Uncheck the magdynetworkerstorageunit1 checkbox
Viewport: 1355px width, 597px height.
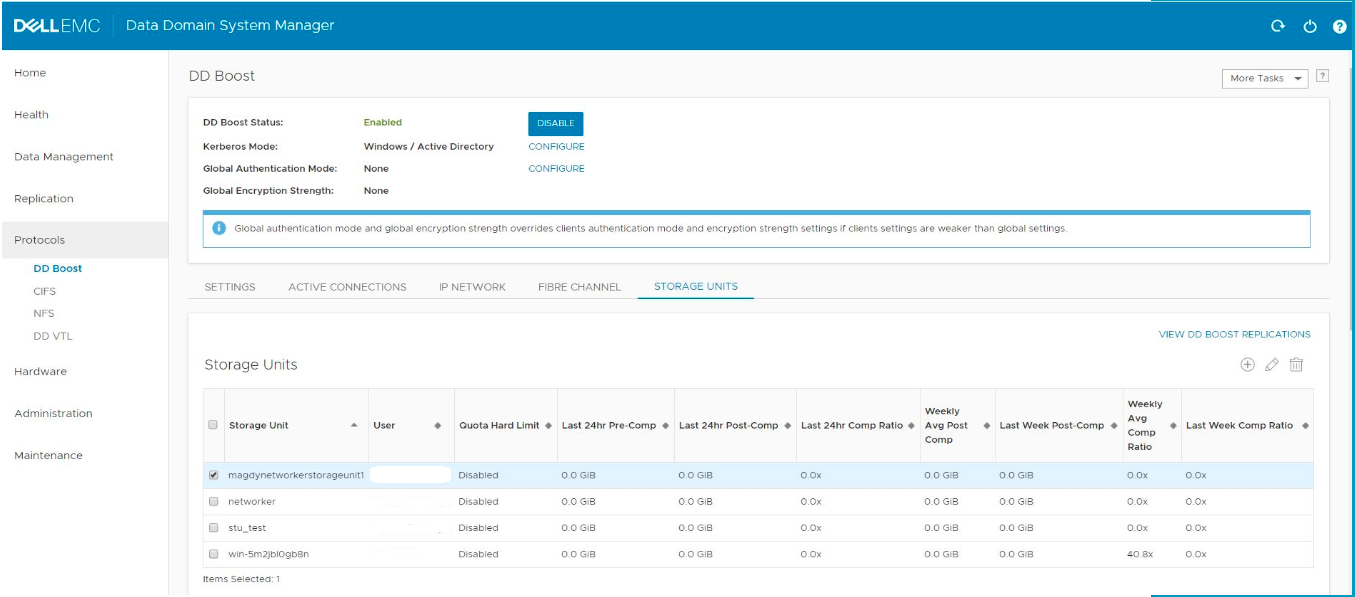point(213,475)
